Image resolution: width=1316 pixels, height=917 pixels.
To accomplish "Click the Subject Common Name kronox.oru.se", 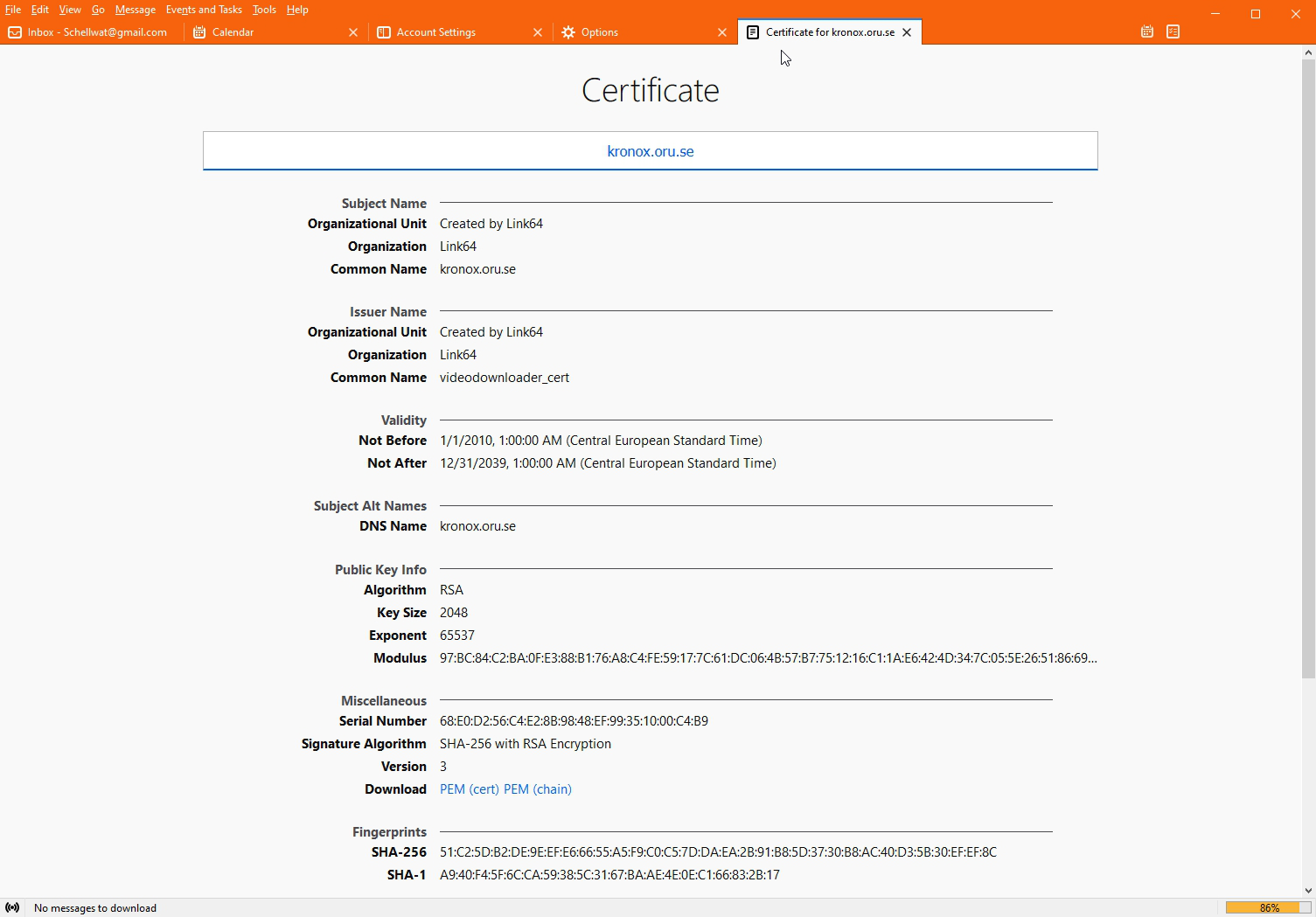I will pos(477,269).
